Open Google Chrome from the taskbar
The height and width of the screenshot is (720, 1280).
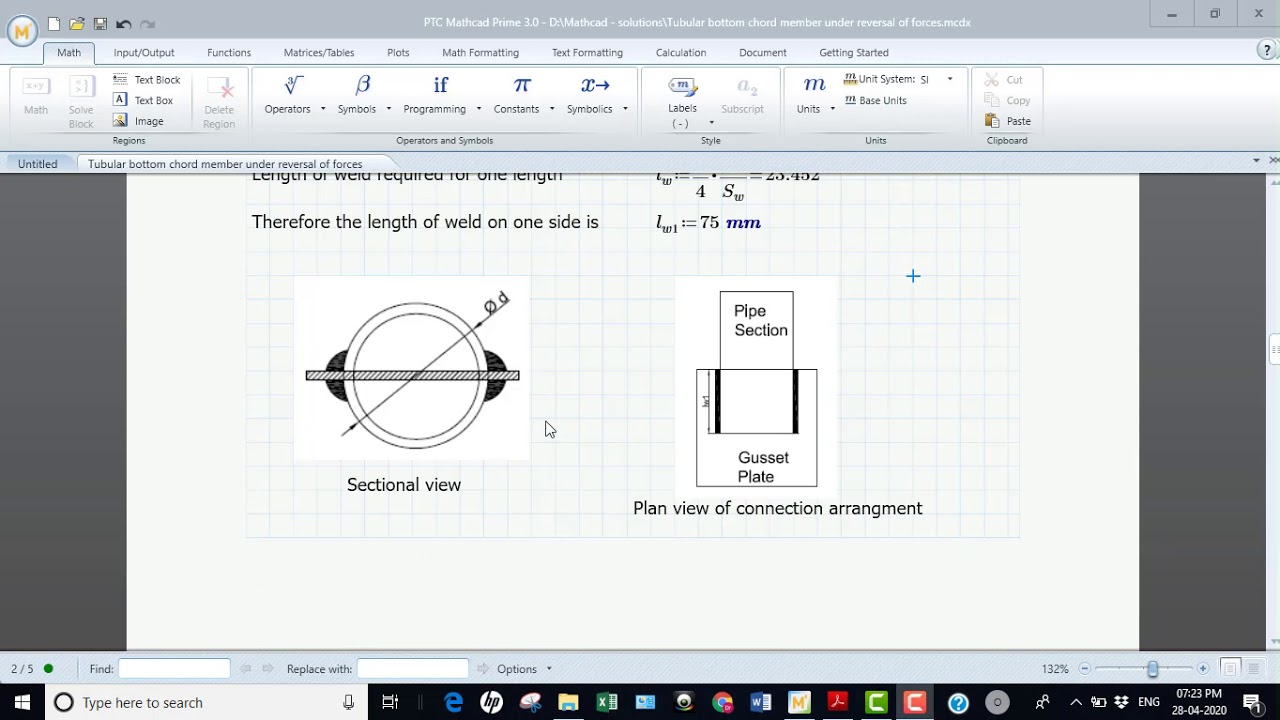click(x=723, y=703)
